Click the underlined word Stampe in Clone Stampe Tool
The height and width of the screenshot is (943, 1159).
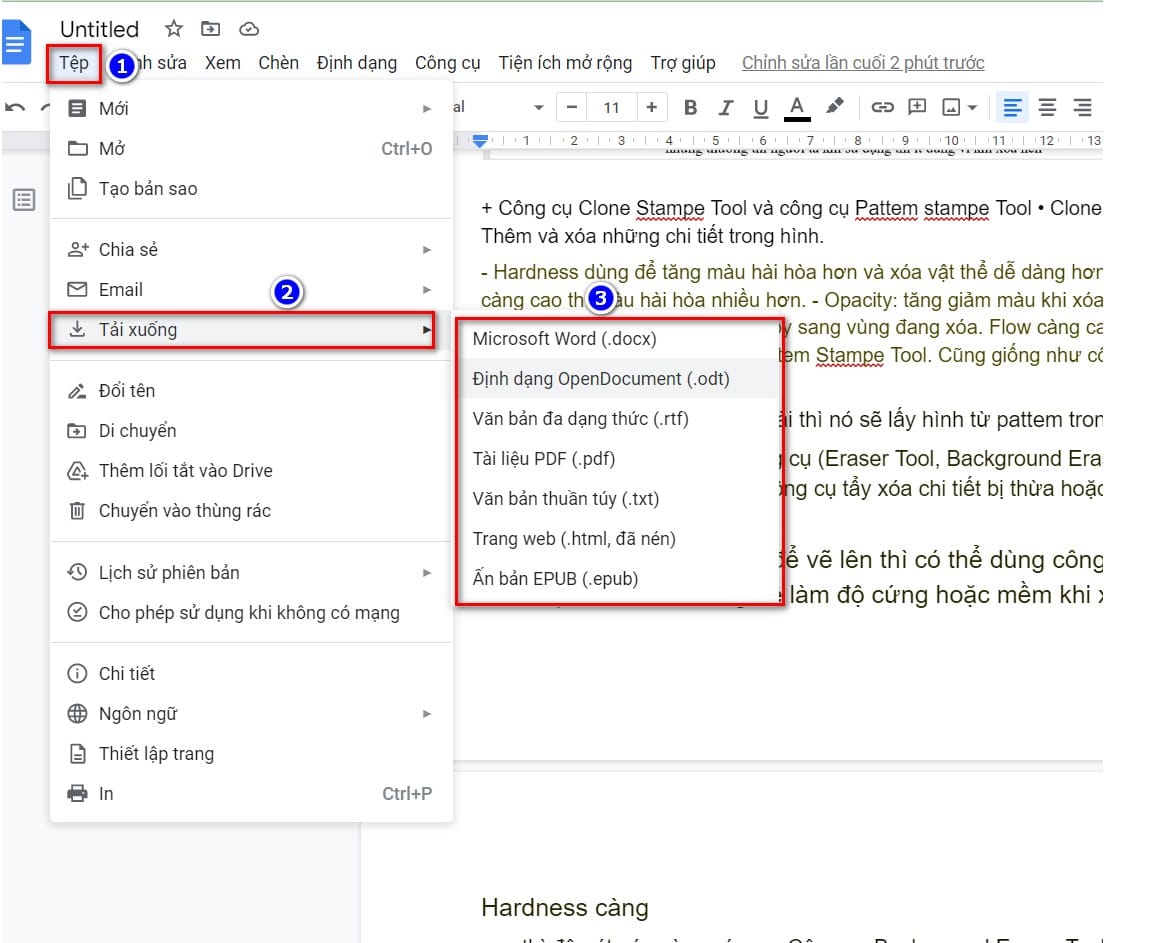(x=670, y=208)
